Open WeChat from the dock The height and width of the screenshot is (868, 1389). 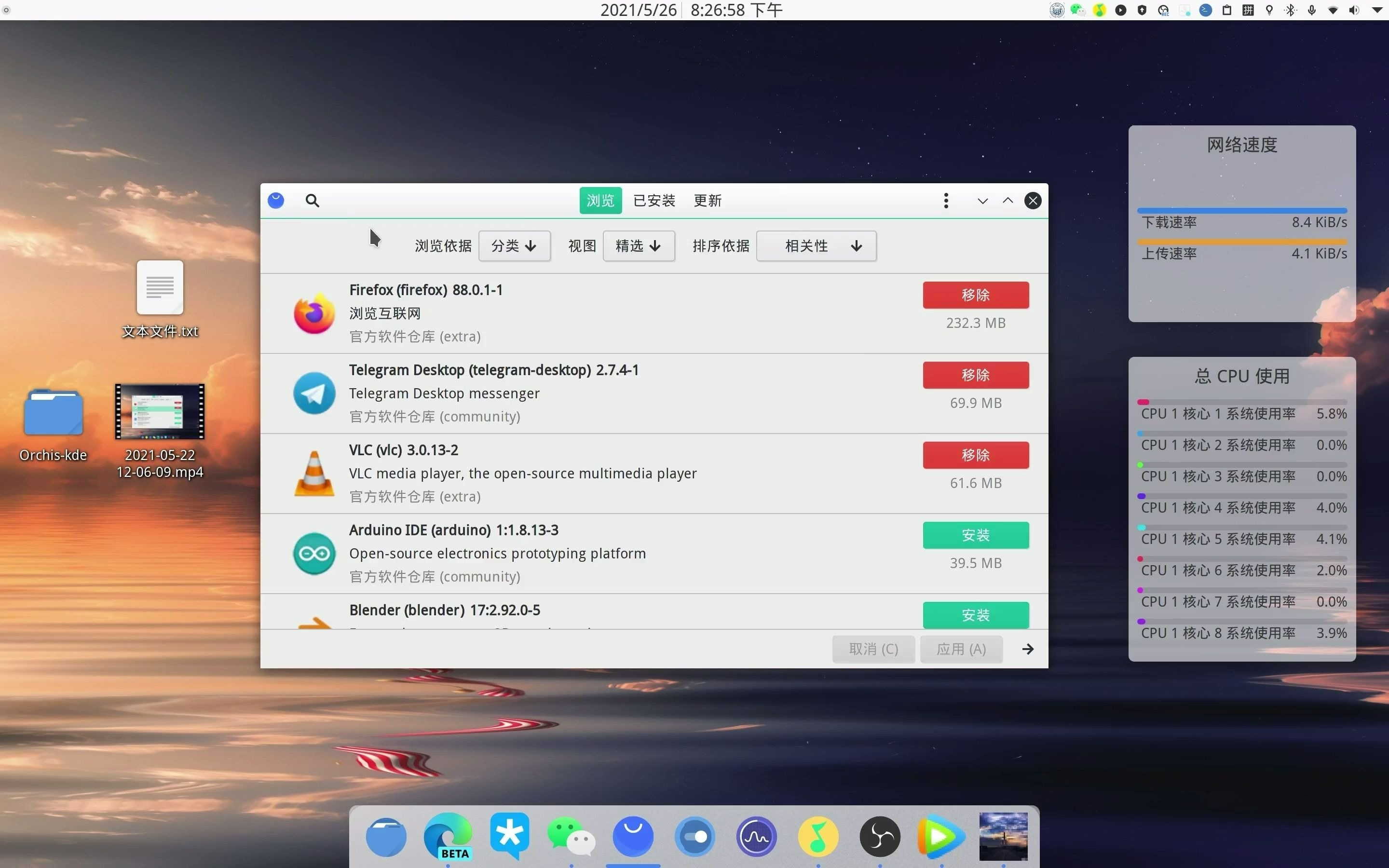click(572, 837)
